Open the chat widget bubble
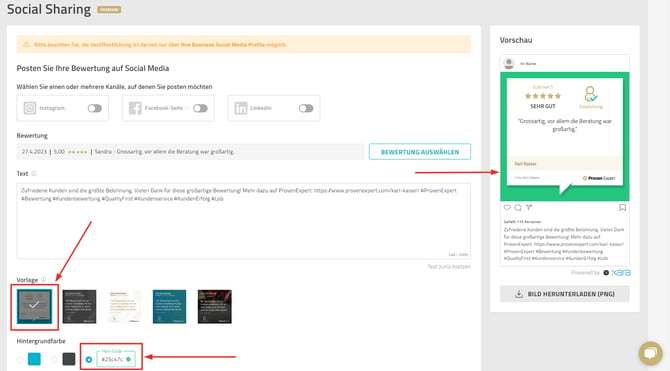 [650, 353]
